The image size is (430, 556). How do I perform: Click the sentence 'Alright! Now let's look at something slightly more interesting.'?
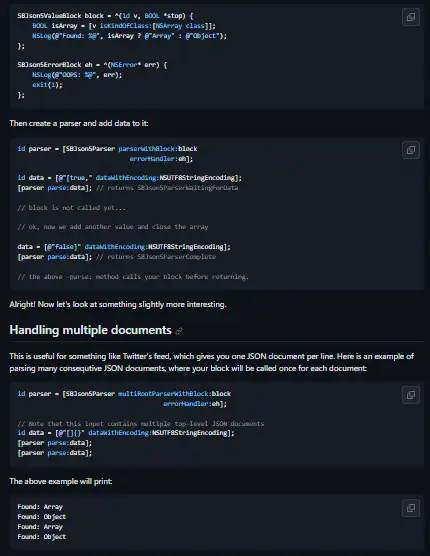pyautogui.click(x=118, y=305)
